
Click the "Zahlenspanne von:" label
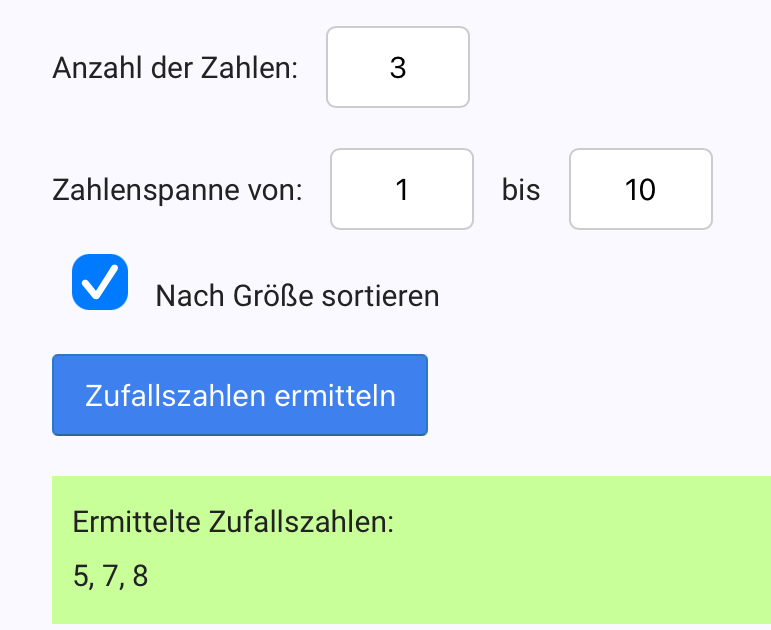pyautogui.click(x=177, y=189)
